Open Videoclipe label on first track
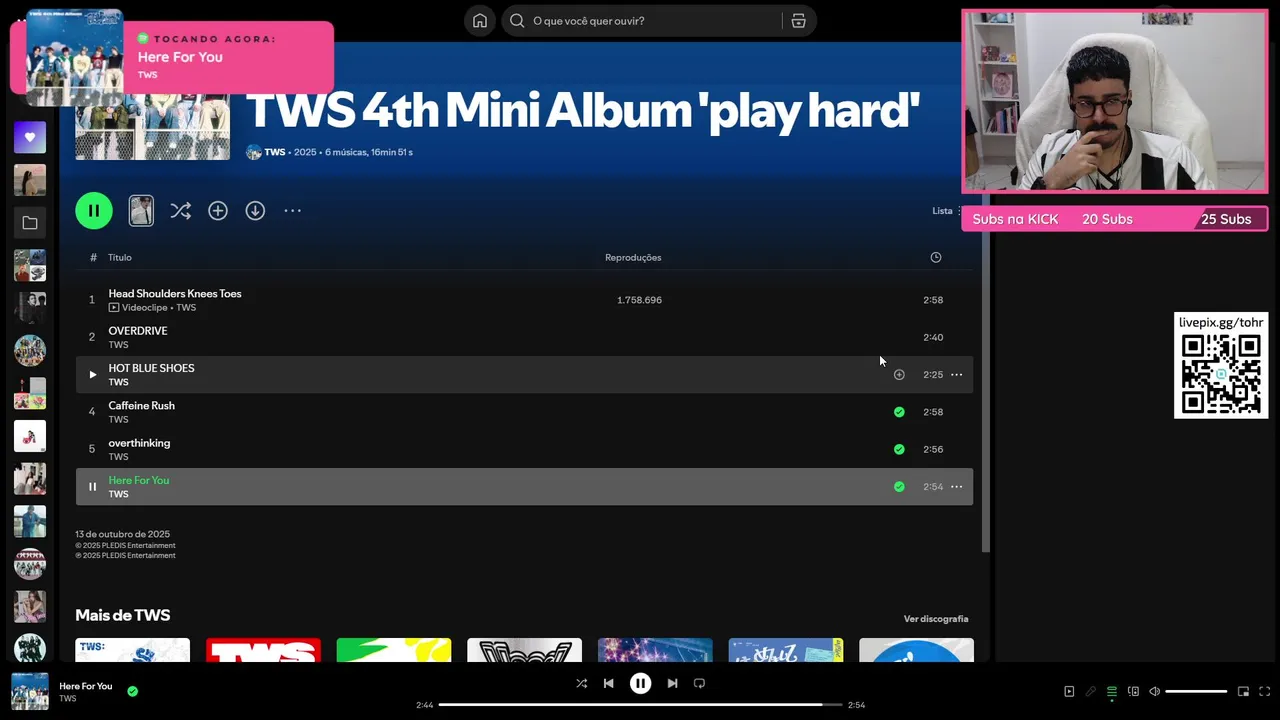The height and width of the screenshot is (720, 1280). click(138, 308)
